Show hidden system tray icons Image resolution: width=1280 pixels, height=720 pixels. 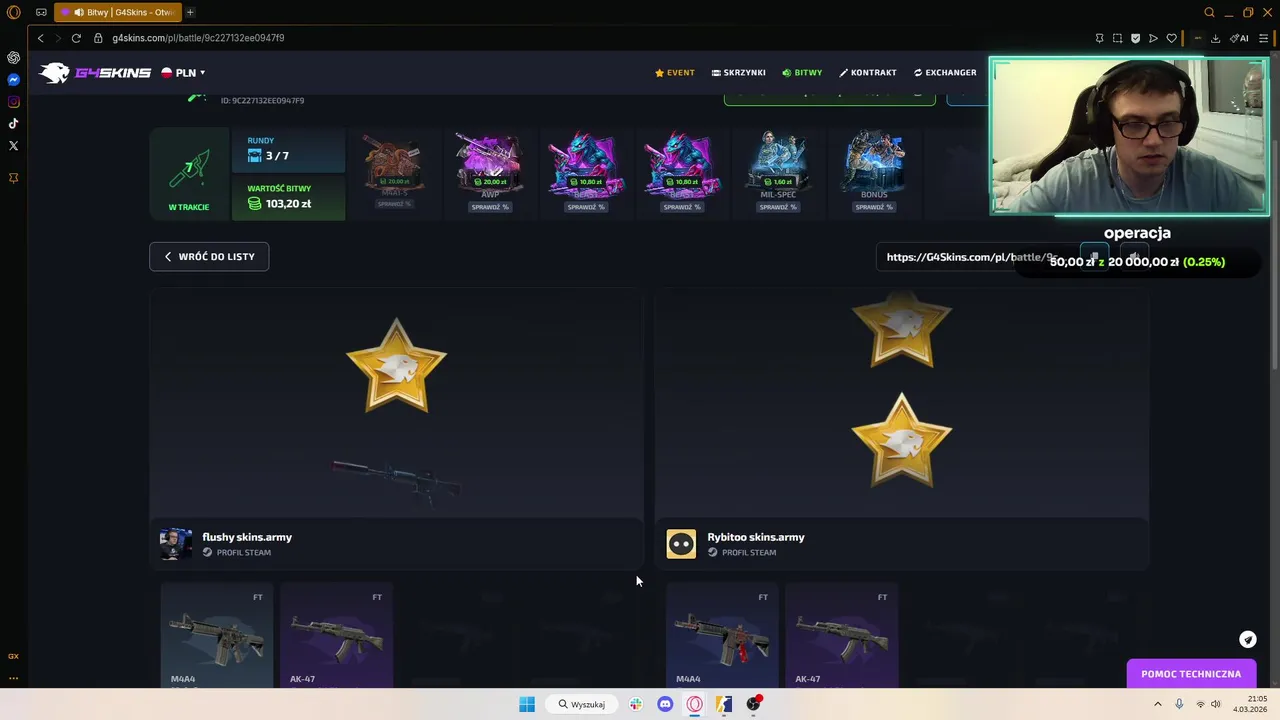click(x=1158, y=704)
